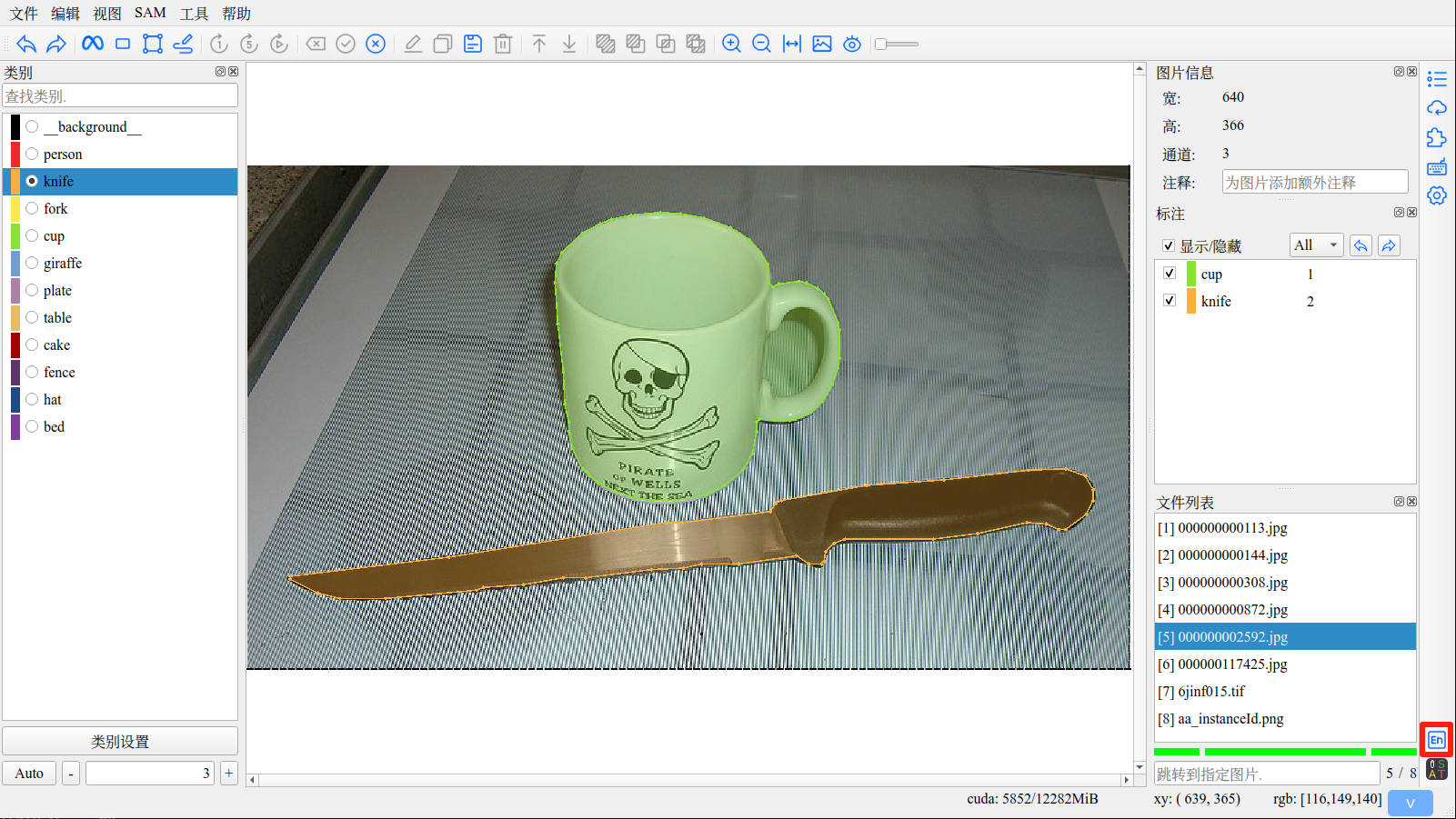
Task: Click the Auto group button
Action: (x=29, y=773)
